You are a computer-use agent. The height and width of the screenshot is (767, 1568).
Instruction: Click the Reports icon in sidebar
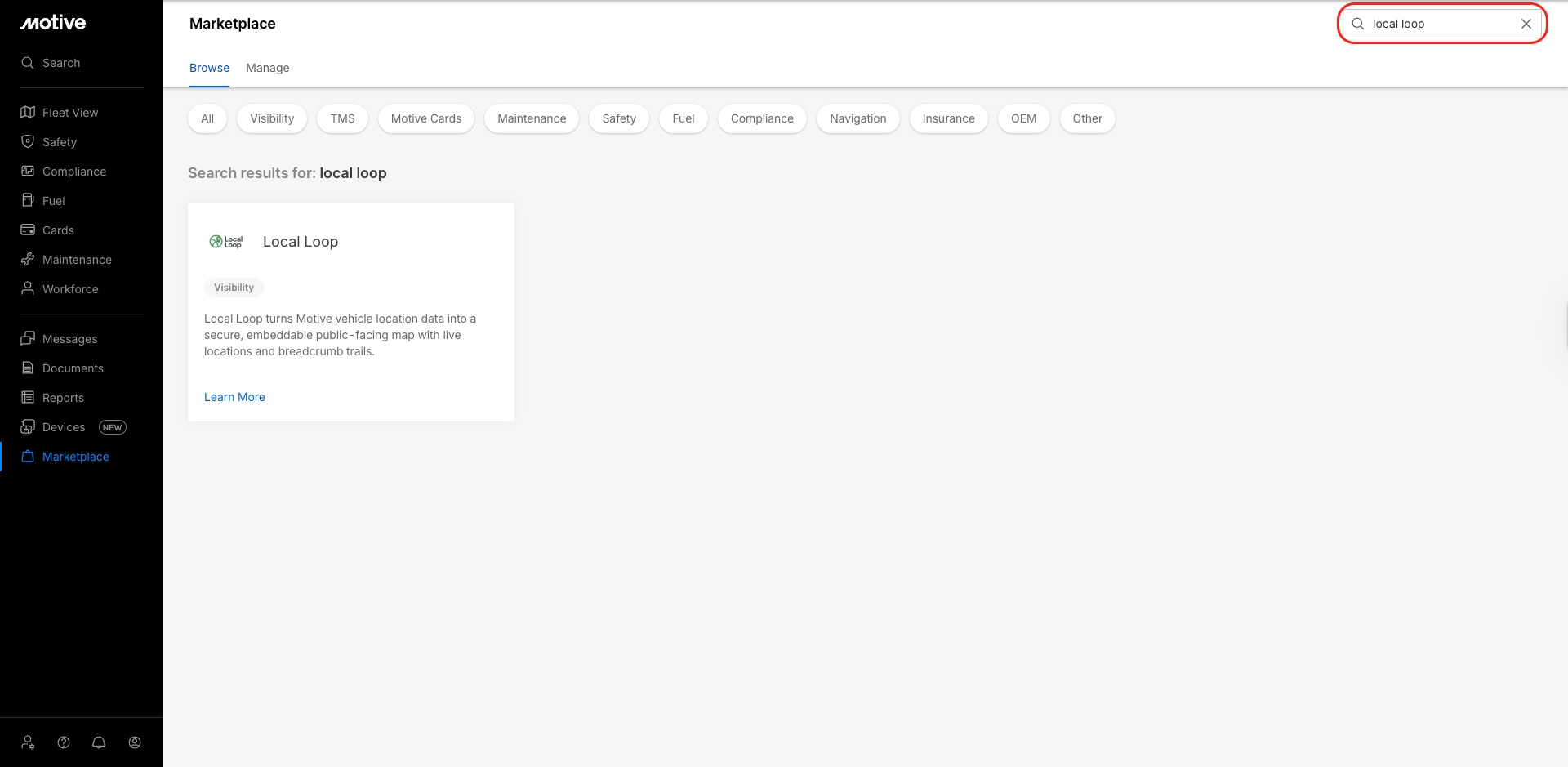[x=28, y=397]
